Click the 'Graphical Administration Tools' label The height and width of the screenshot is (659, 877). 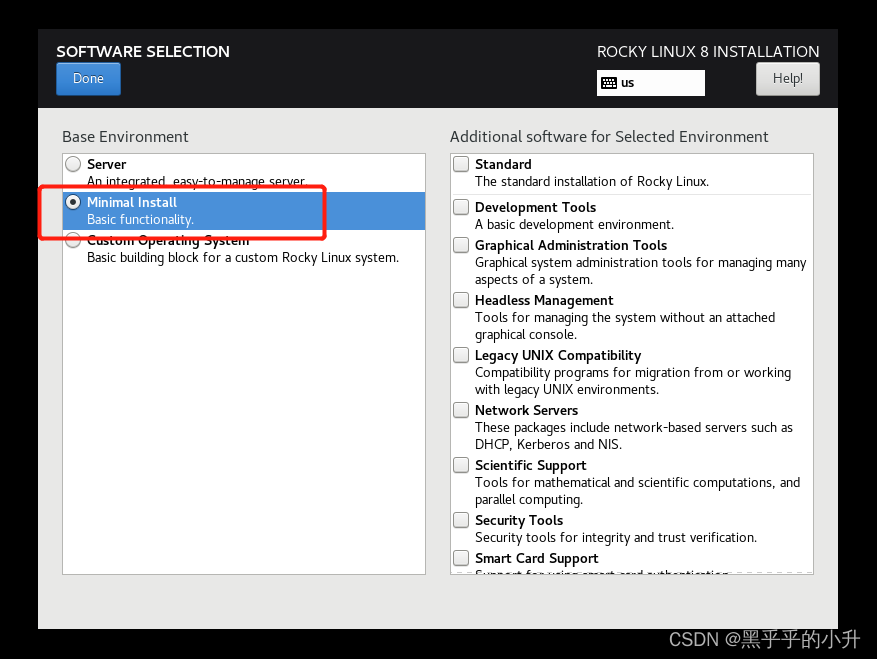[x=570, y=246]
